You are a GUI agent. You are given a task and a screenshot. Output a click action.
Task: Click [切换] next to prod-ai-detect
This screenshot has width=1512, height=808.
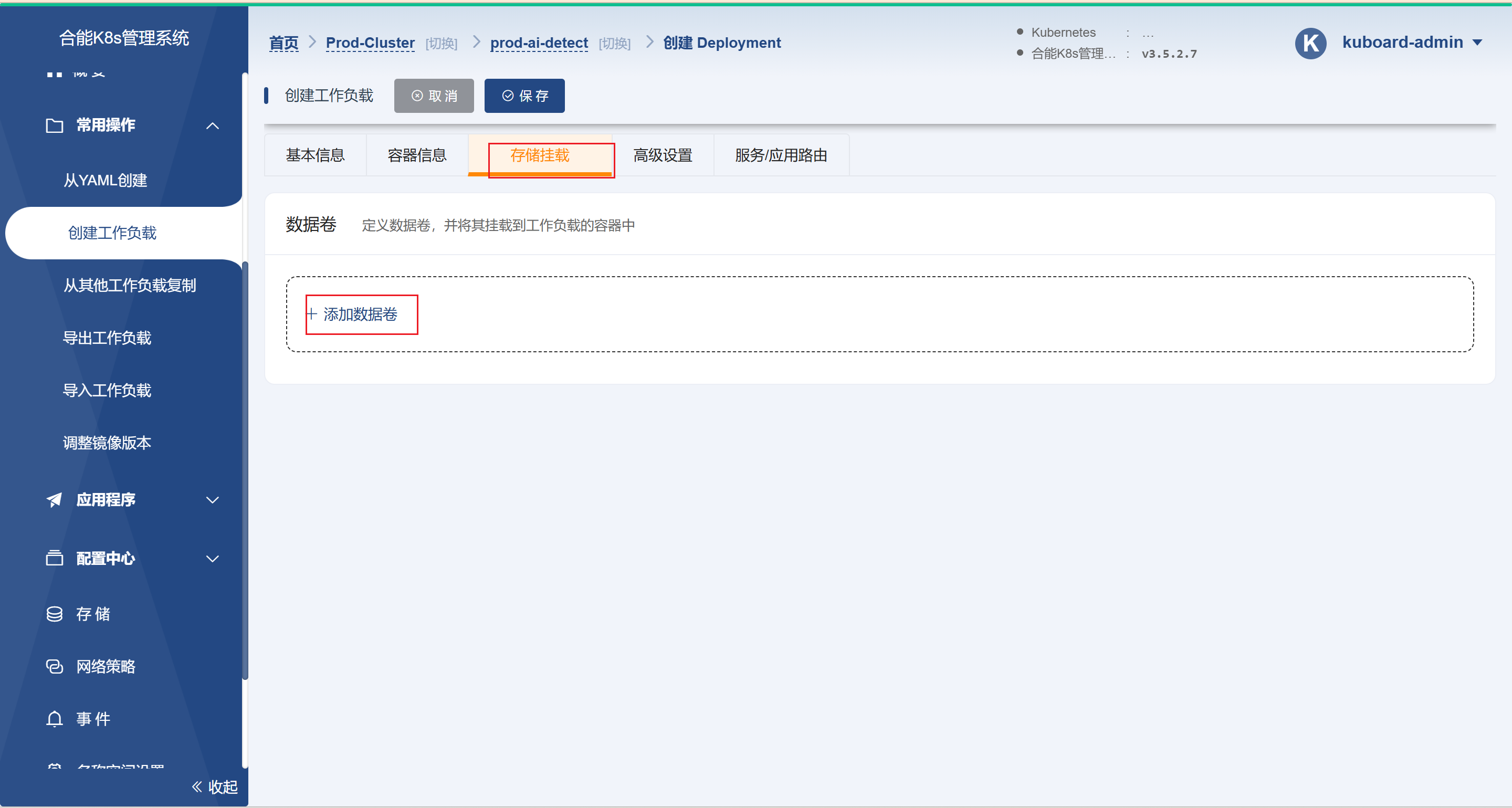point(615,44)
